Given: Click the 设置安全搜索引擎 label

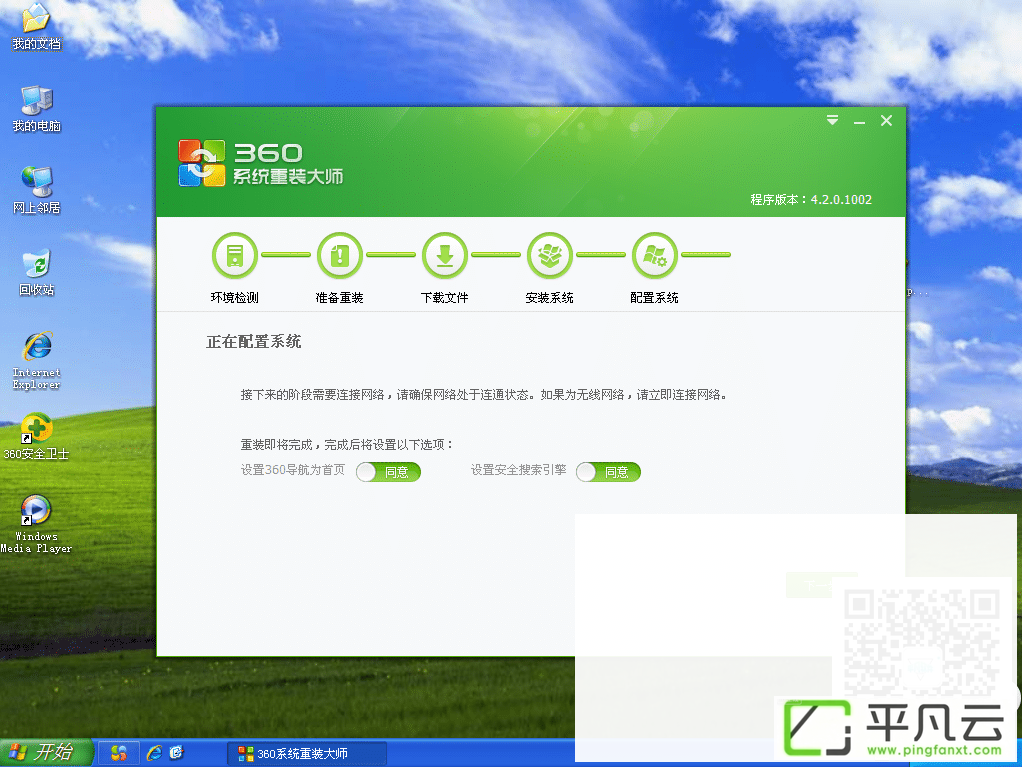Looking at the screenshot, I should (x=519, y=470).
